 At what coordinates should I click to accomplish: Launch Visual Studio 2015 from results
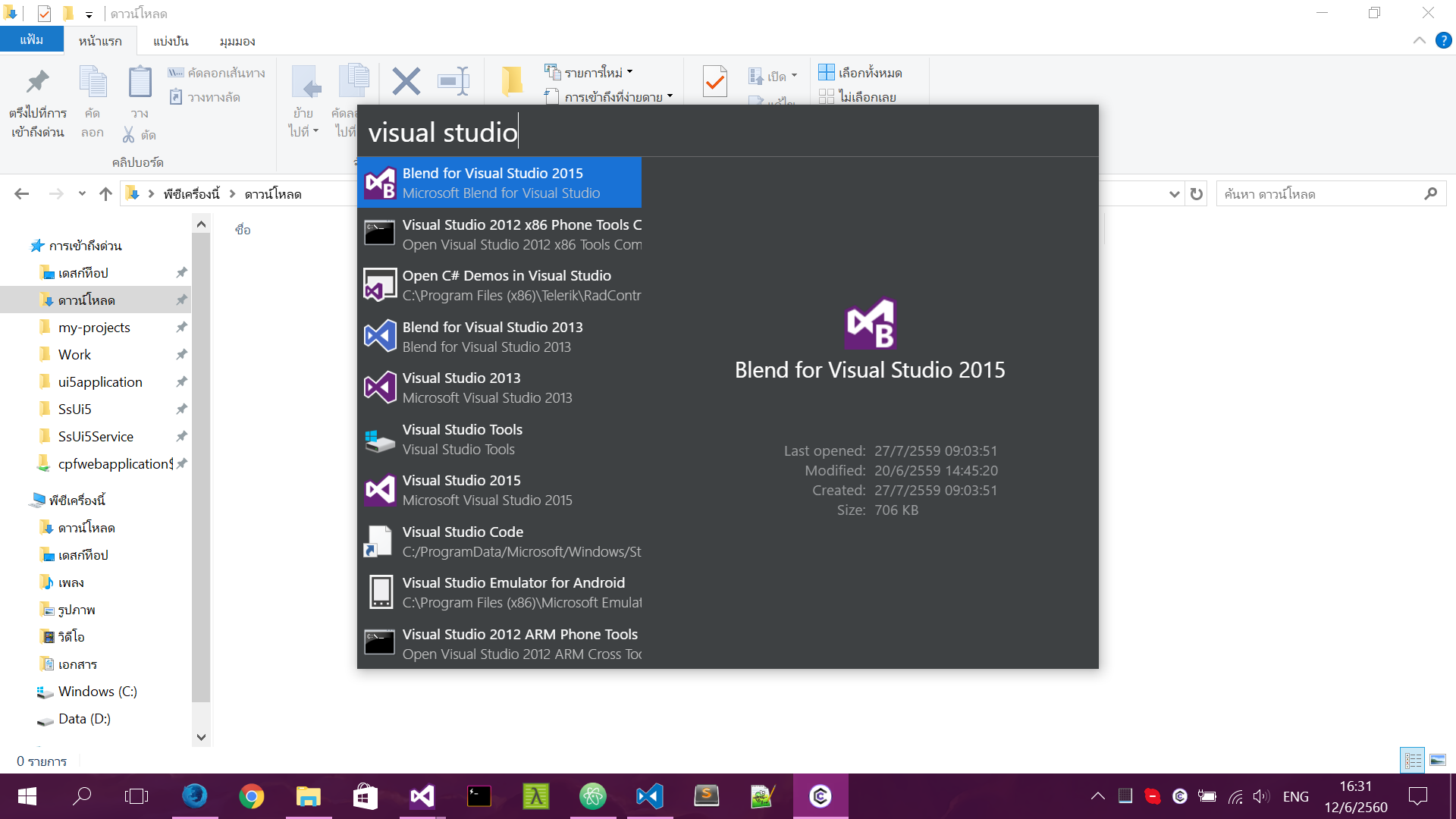(500, 490)
